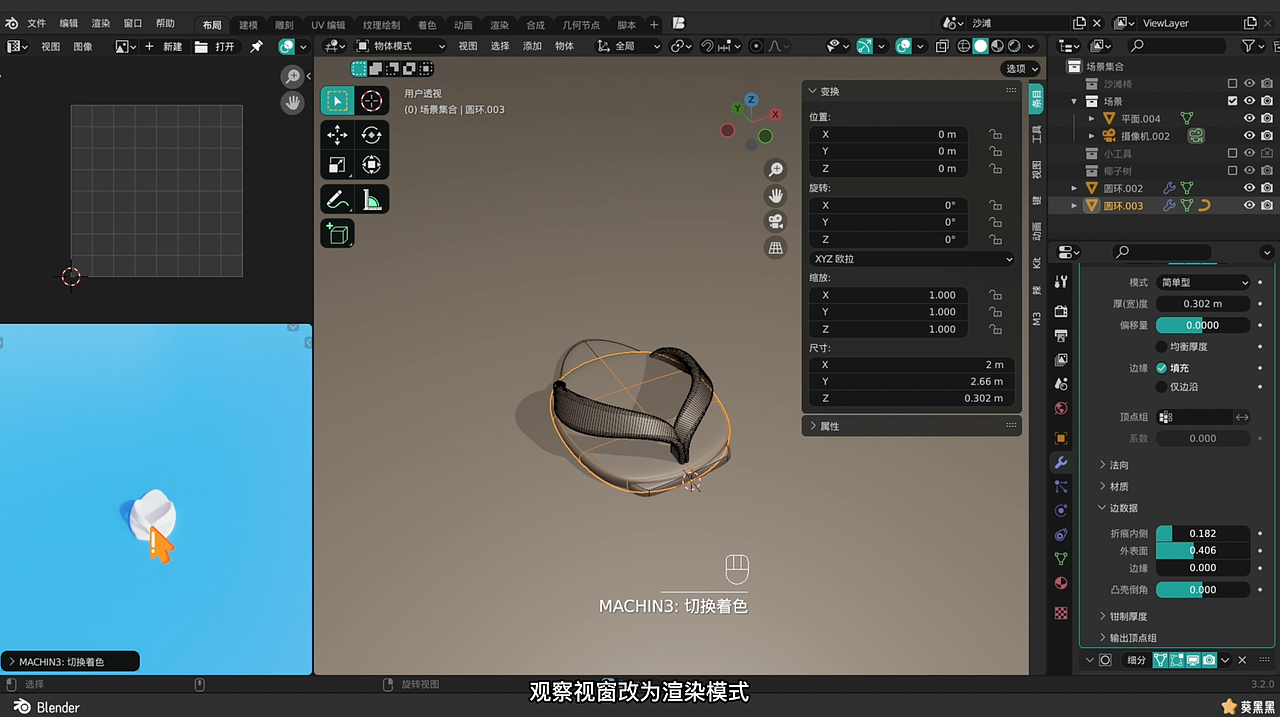Toggle proportional editing in header
Image resolution: width=1280 pixels, height=717 pixels.
[x=756, y=46]
